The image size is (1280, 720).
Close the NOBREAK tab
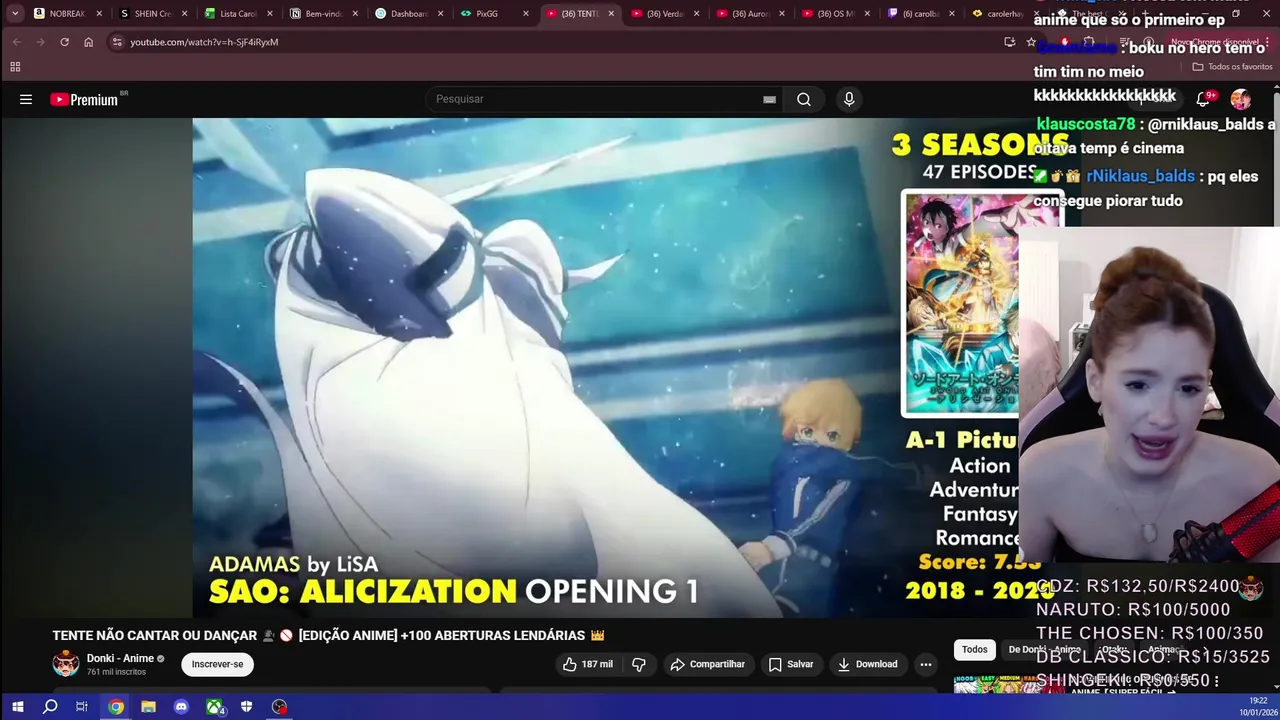[x=99, y=14]
